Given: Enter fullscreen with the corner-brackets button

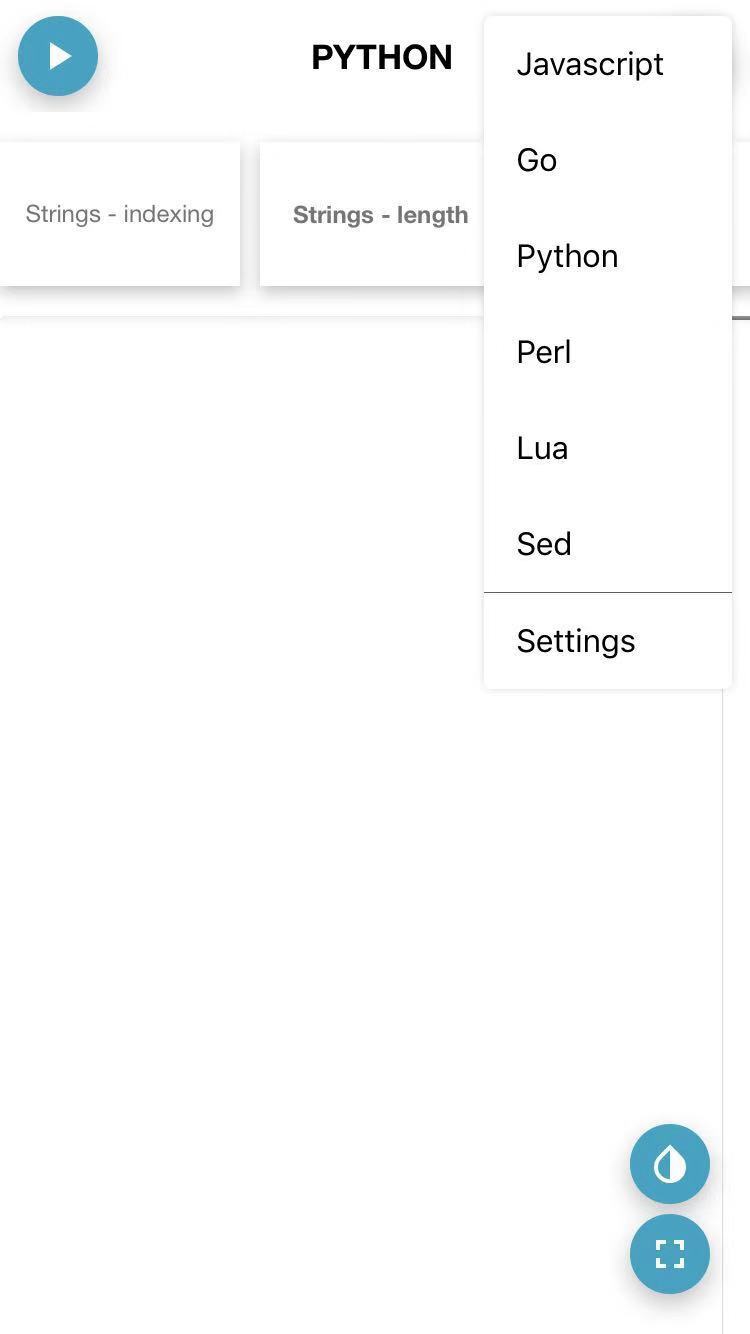Looking at the screenshot, I should point(670,1254).
